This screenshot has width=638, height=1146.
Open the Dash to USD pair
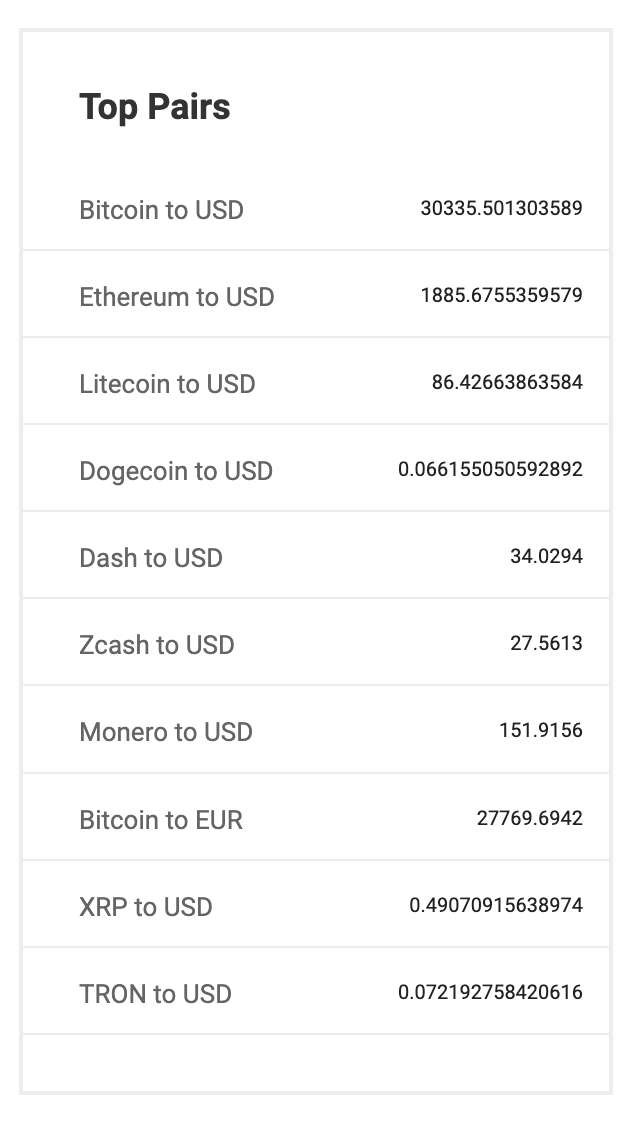[151, 558]
